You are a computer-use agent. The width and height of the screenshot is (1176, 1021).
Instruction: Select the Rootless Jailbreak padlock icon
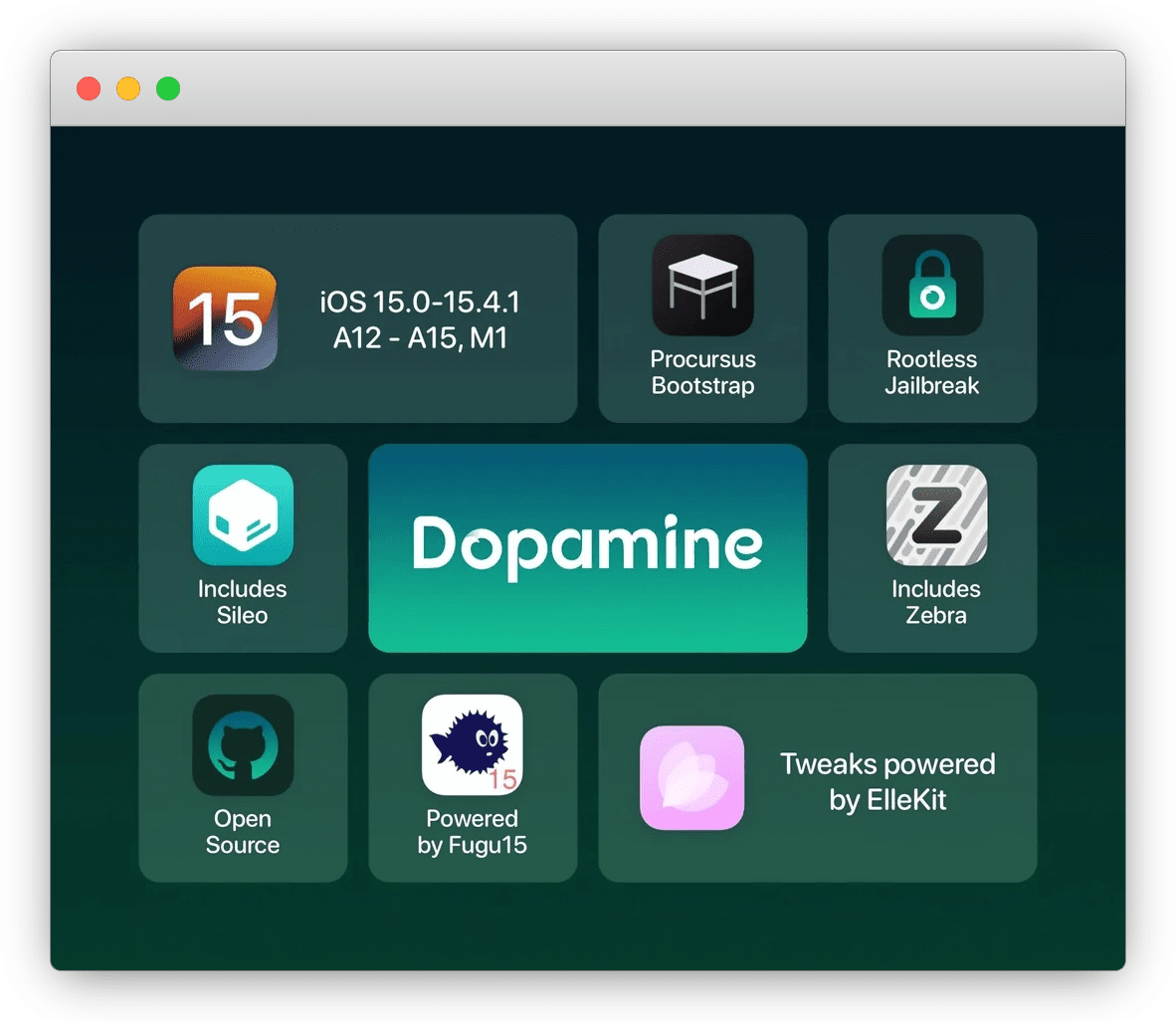(x=932, y=286)
